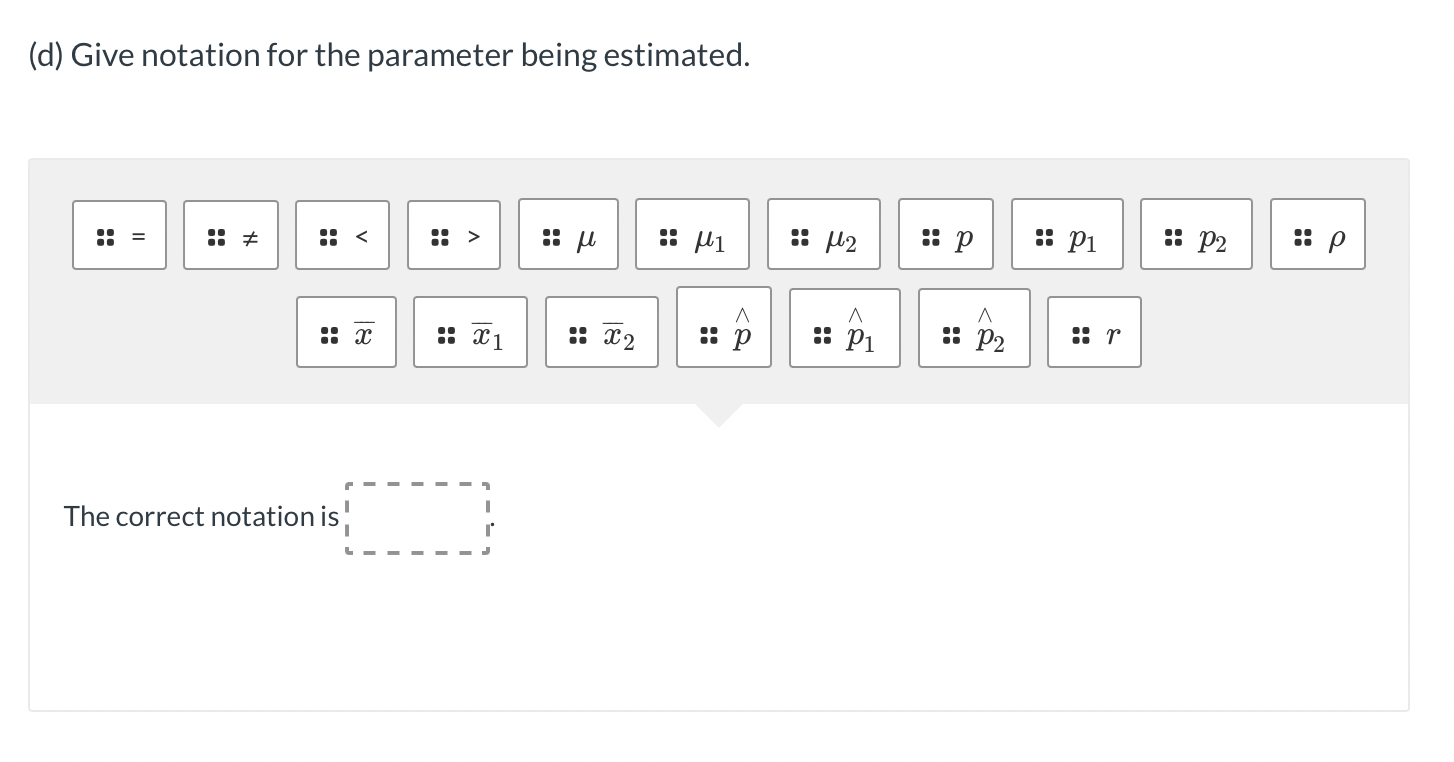
Task: Choose the r sample correlation tile
Action: point(1094,331)
